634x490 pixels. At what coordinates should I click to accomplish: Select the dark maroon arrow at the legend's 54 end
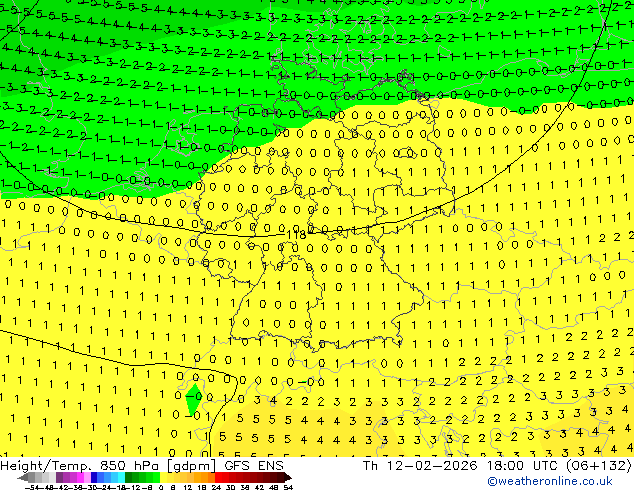pos(288,478)
